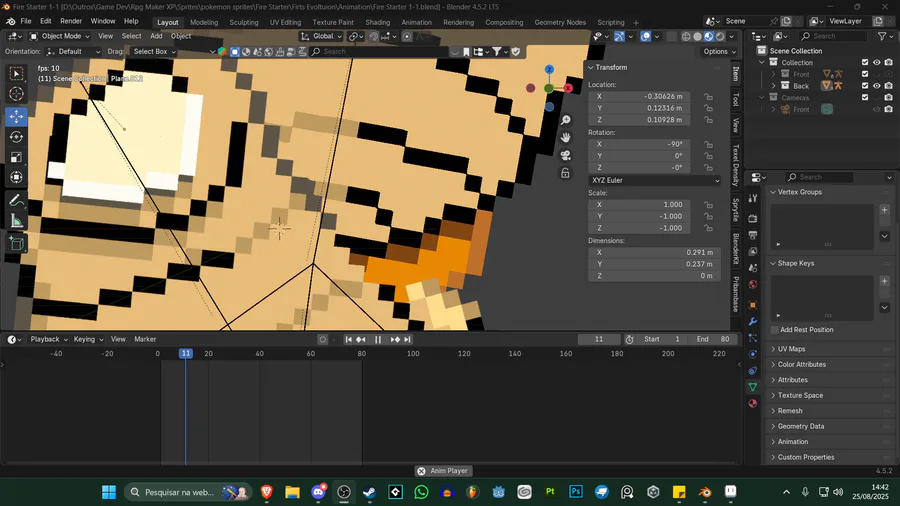The height and width of the screenshot is (506, 900).
Task: Open the File menu
Action: [x=26, y=21]
